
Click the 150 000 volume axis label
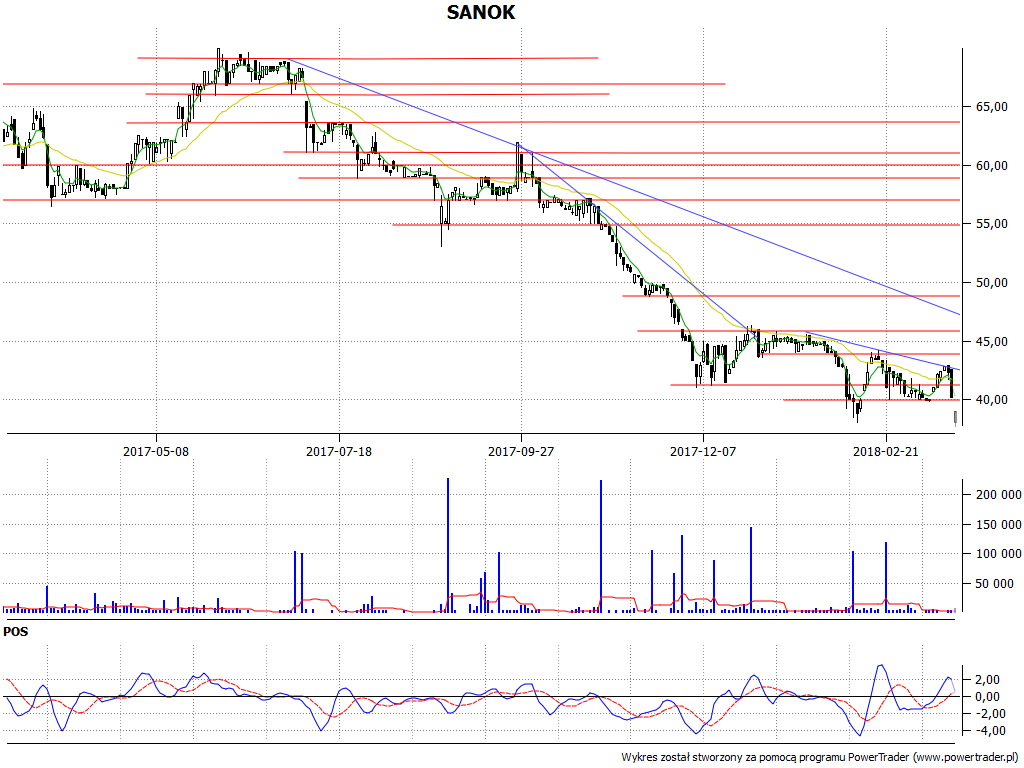(999, 524)
